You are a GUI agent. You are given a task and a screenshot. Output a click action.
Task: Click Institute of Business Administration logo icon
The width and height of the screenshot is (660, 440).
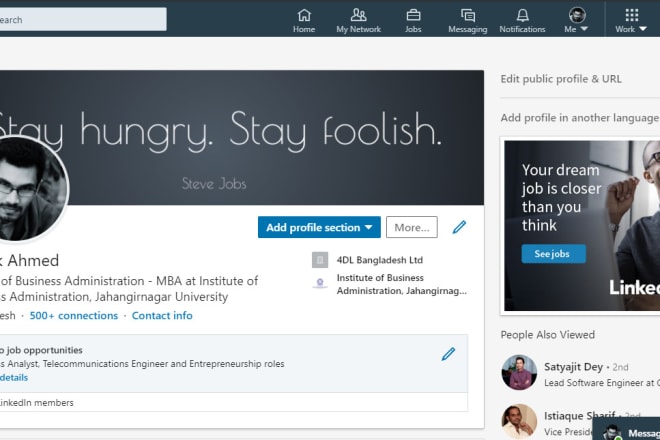pyautogui.click(x=320, y=283)
